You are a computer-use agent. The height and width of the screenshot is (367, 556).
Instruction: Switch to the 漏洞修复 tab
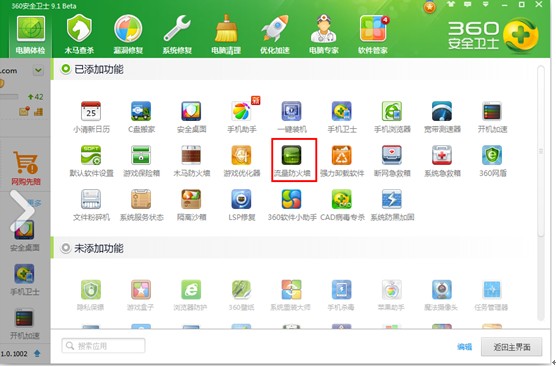[128, 35]
